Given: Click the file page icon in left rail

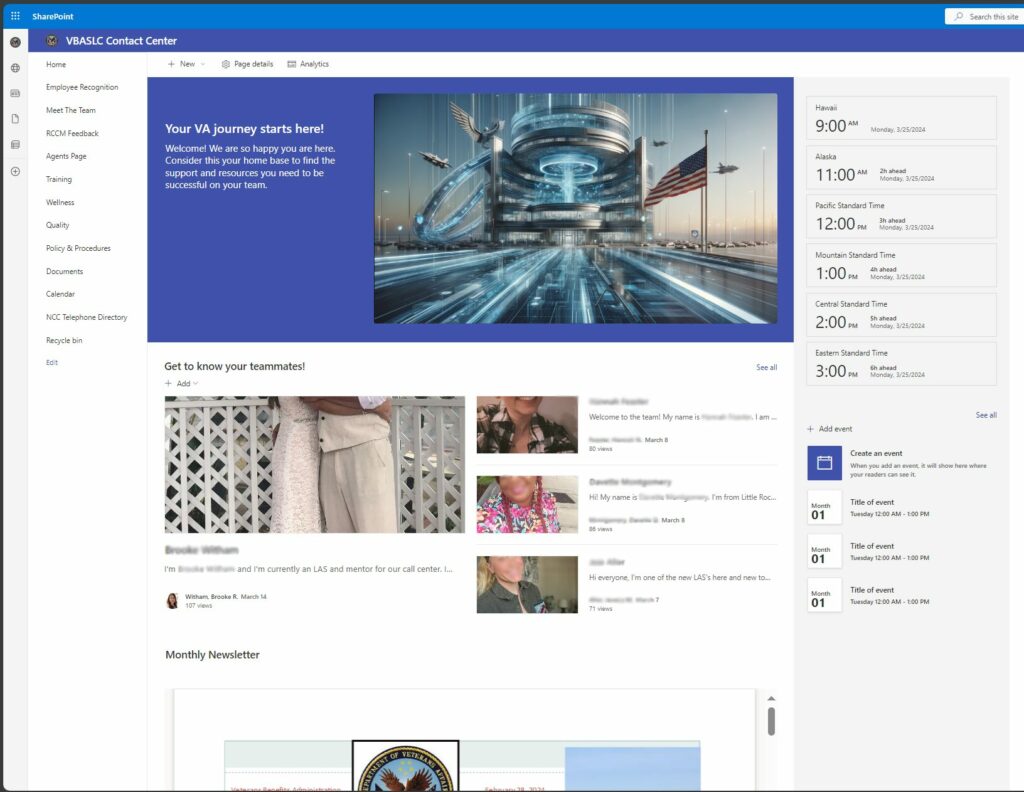Looking at the screenshot, I should pyautogui.click(x=15, y=119).
